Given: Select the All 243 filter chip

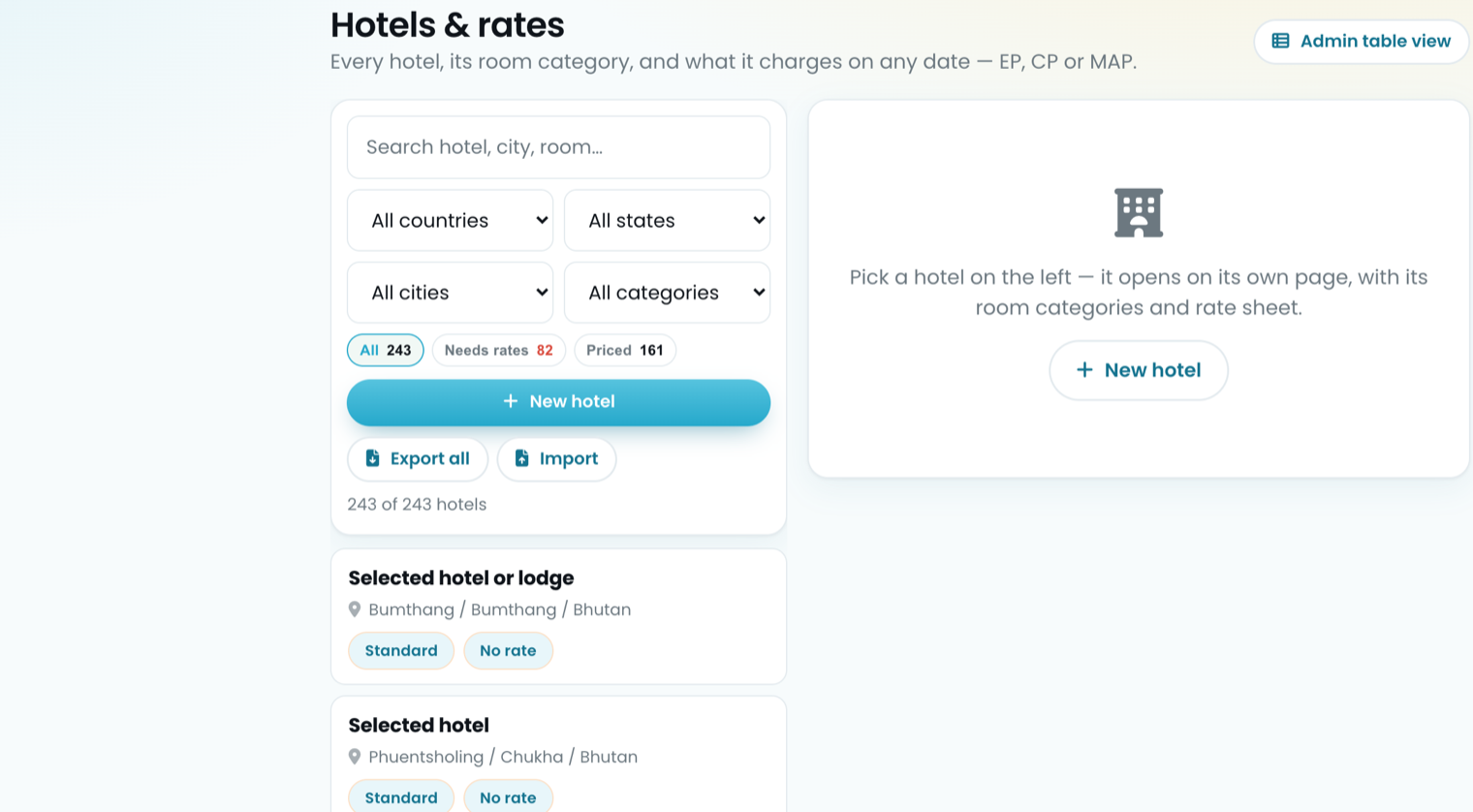Looking at the screenshot, I should [386, 351].
